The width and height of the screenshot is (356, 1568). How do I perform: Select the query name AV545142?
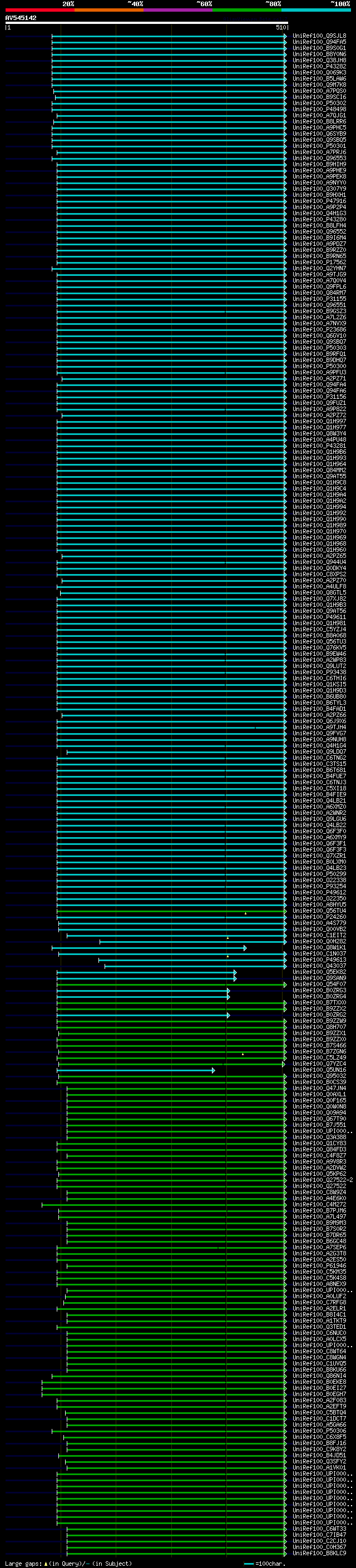point(21,18)
